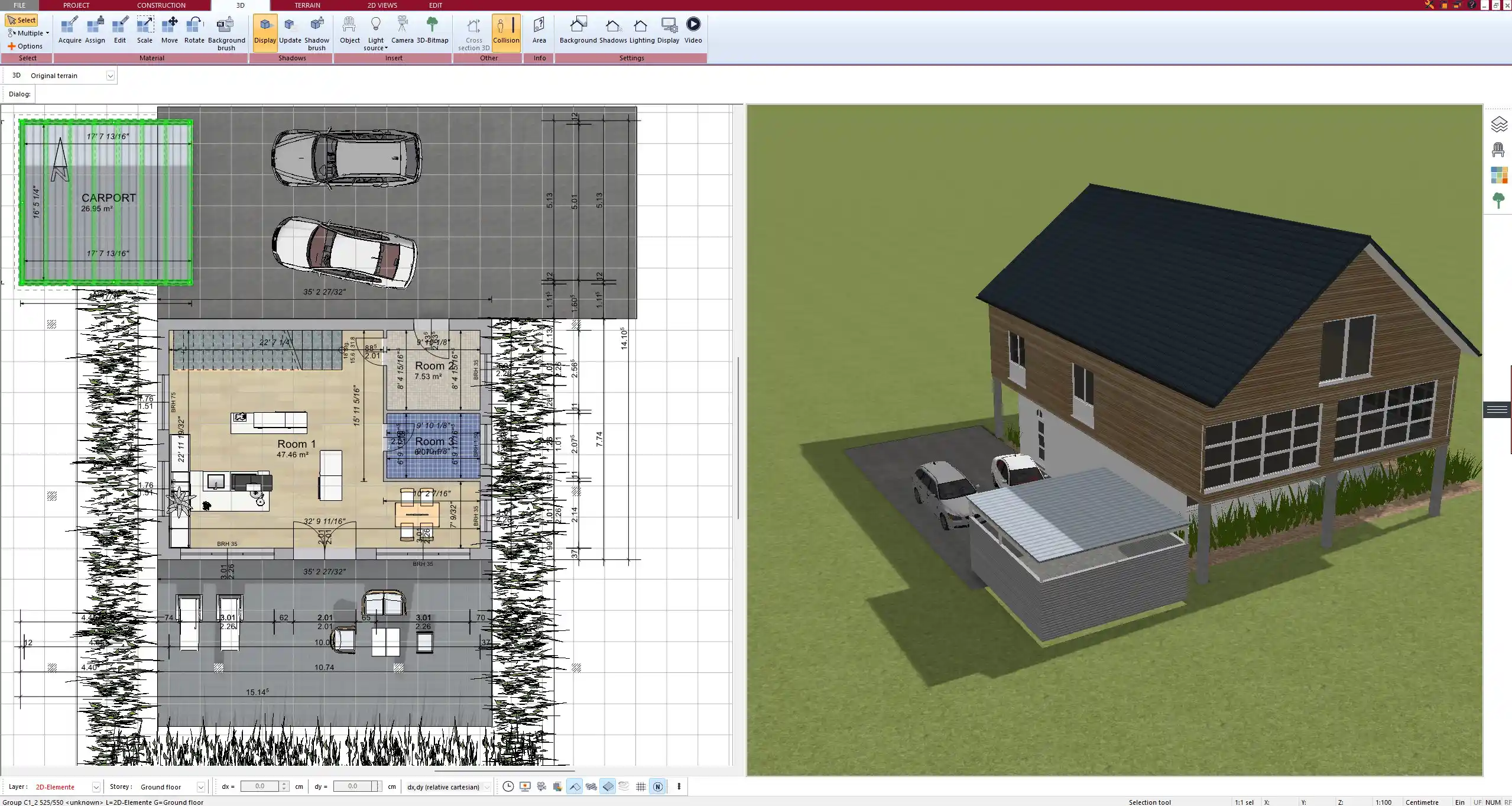Click the dx value input field
Image resolution: width=1512 pixels, height=806 pixels.
coord(260,786)
